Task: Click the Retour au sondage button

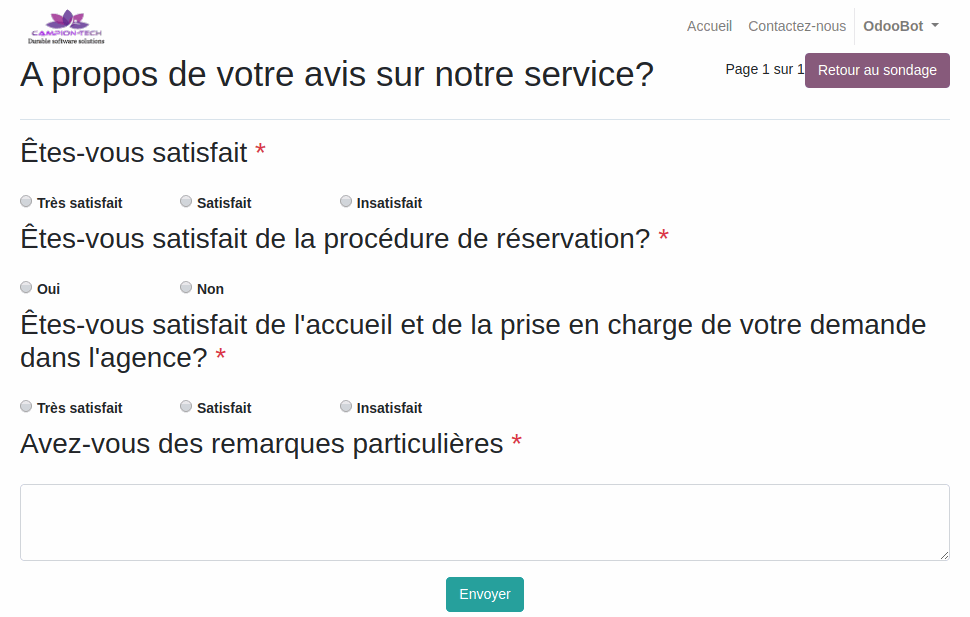Action: pyautogui.click(x=877, y=71)
